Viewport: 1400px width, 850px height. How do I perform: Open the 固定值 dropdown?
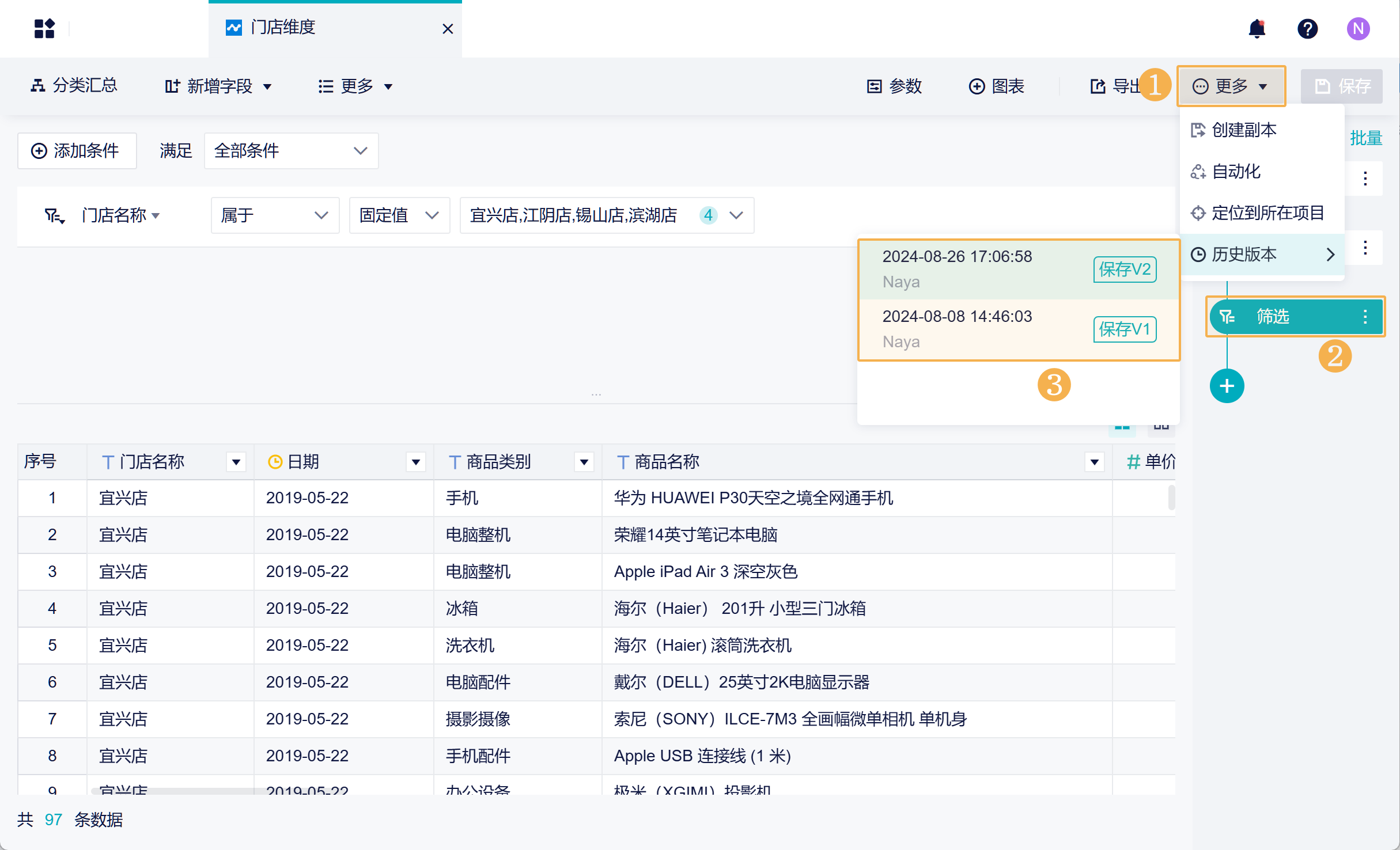click(x=399, y=215)
